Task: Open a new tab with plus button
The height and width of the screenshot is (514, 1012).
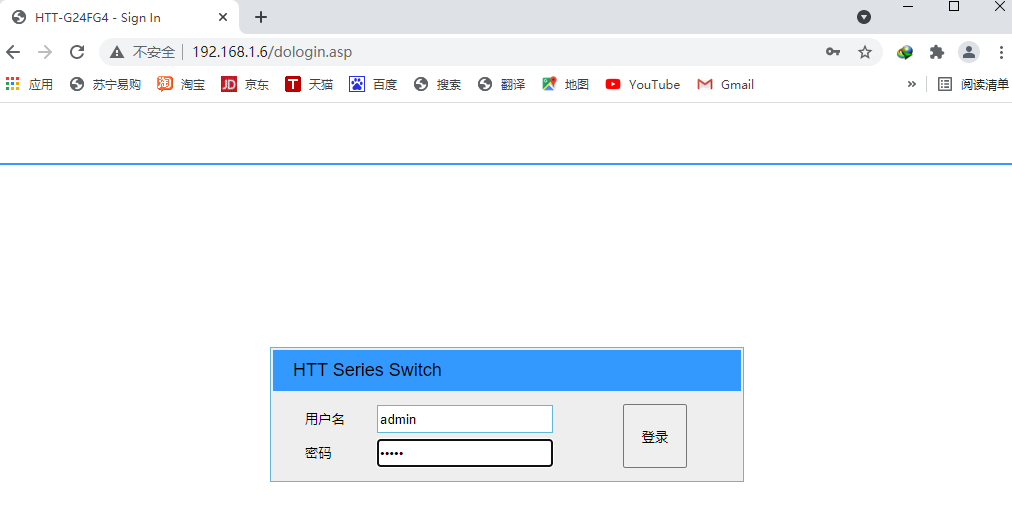Action: click(261, 17)
